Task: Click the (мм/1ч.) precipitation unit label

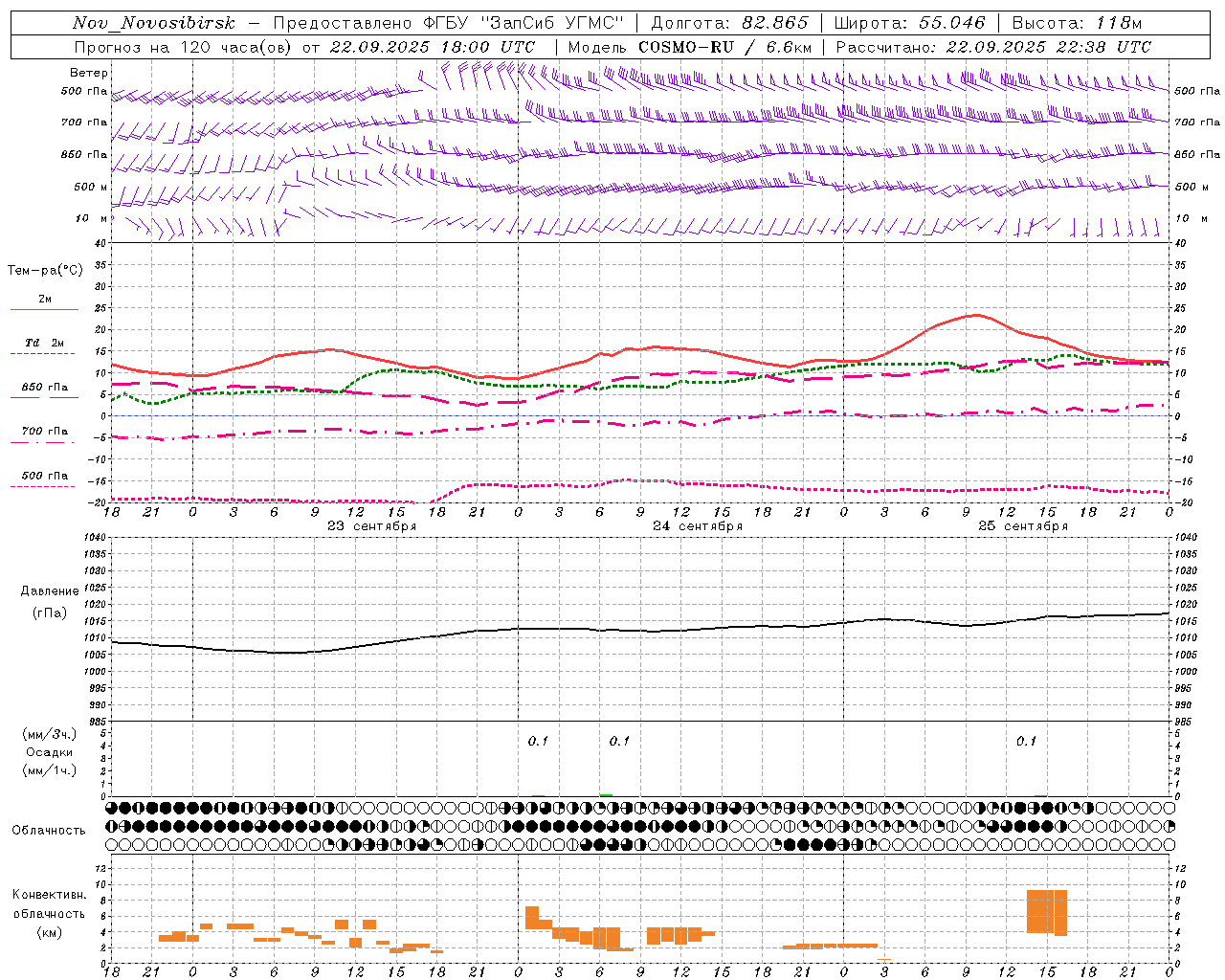Action: (x=50, y=770)
